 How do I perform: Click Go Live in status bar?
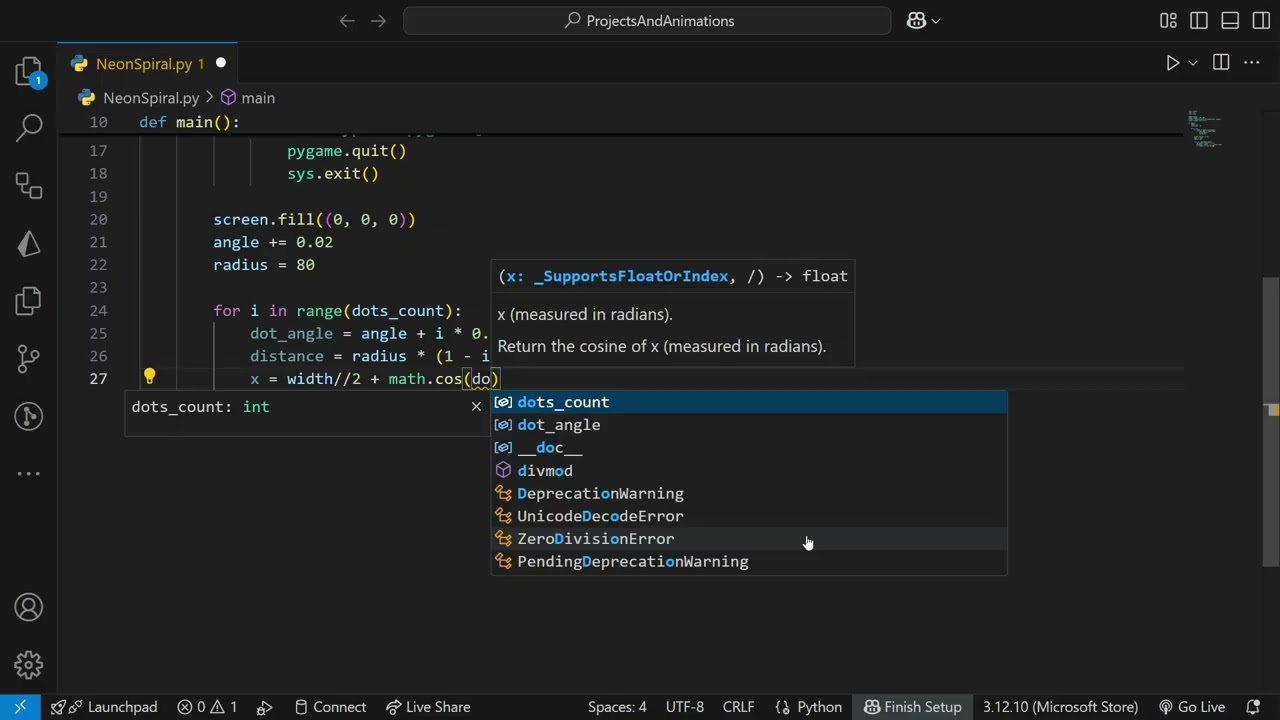(1192, 707)
